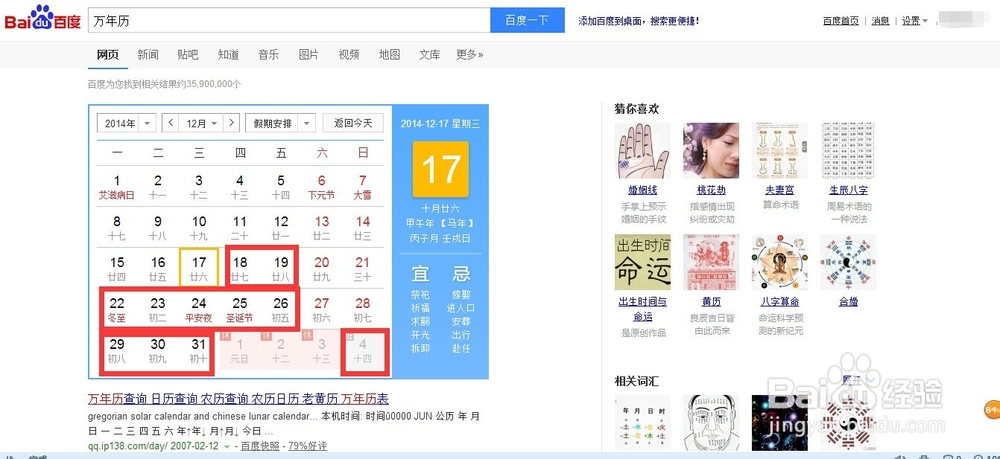
Task: Select January 1 元旦 cell
Action: click(240, 351)
